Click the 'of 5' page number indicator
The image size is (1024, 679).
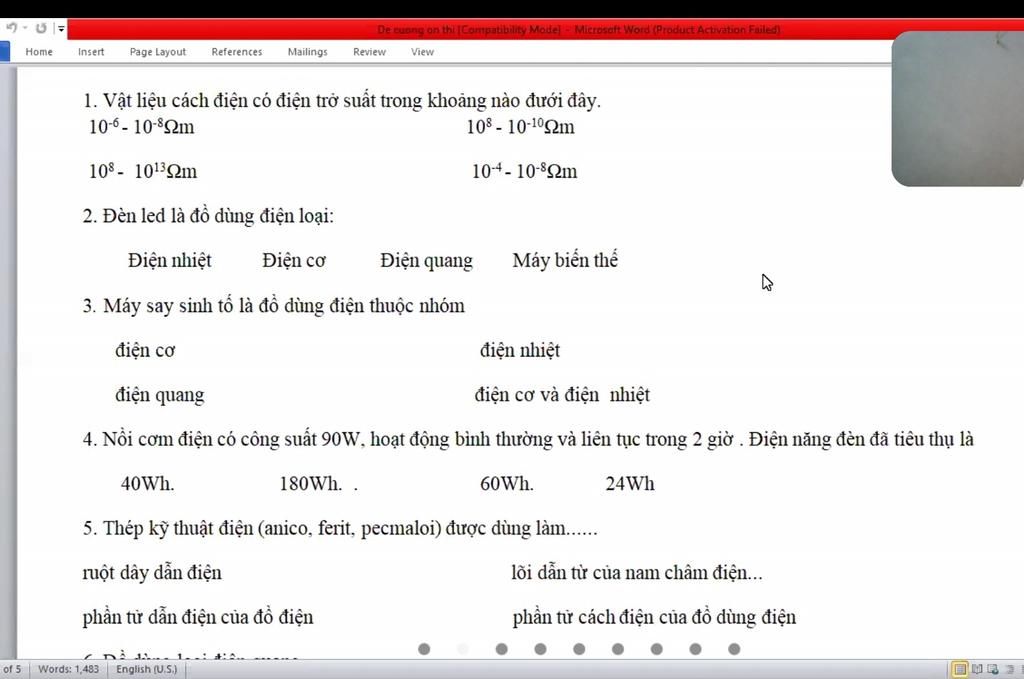click(12, 669)
